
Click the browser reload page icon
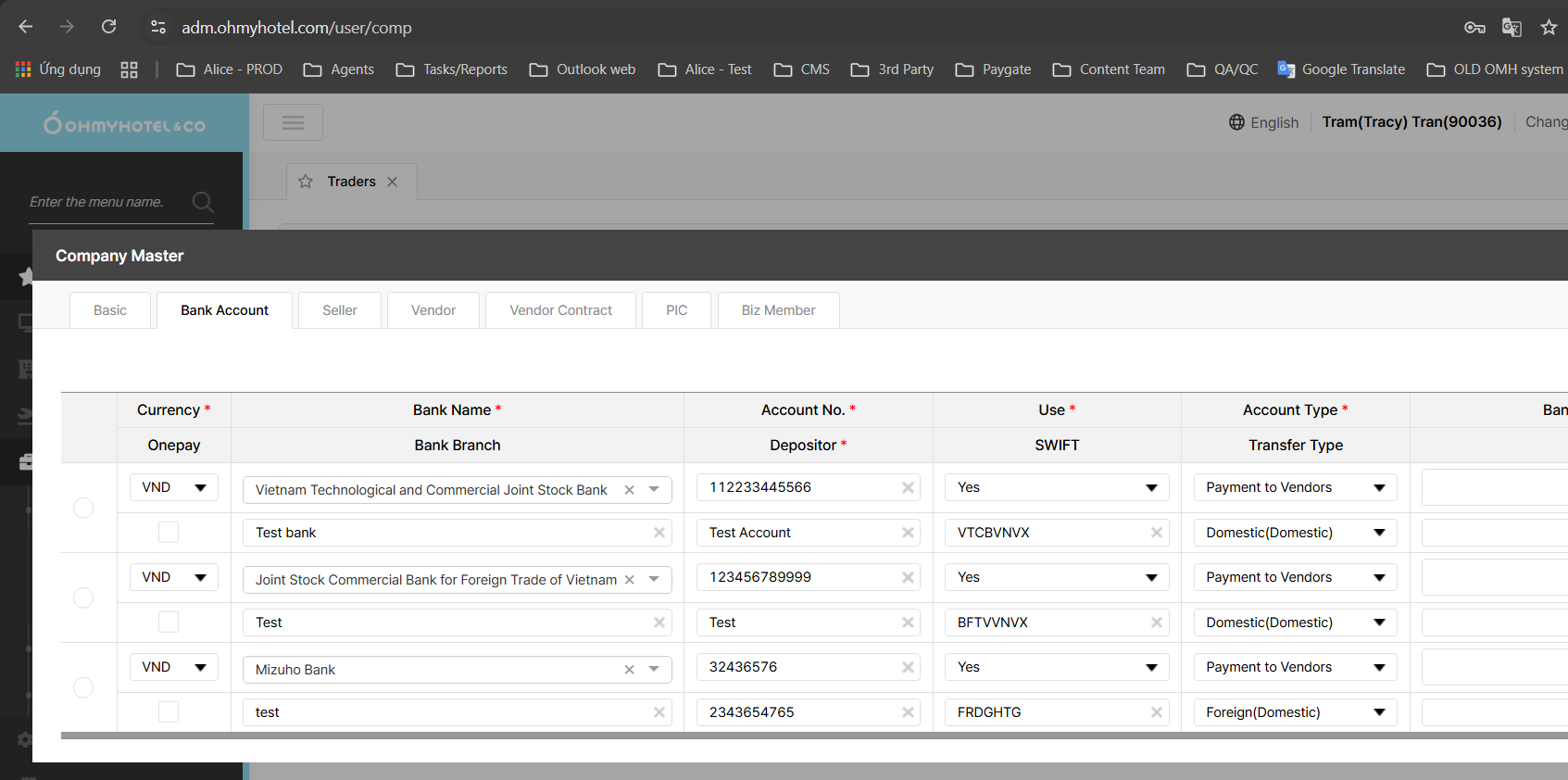(x=109, y=27)
